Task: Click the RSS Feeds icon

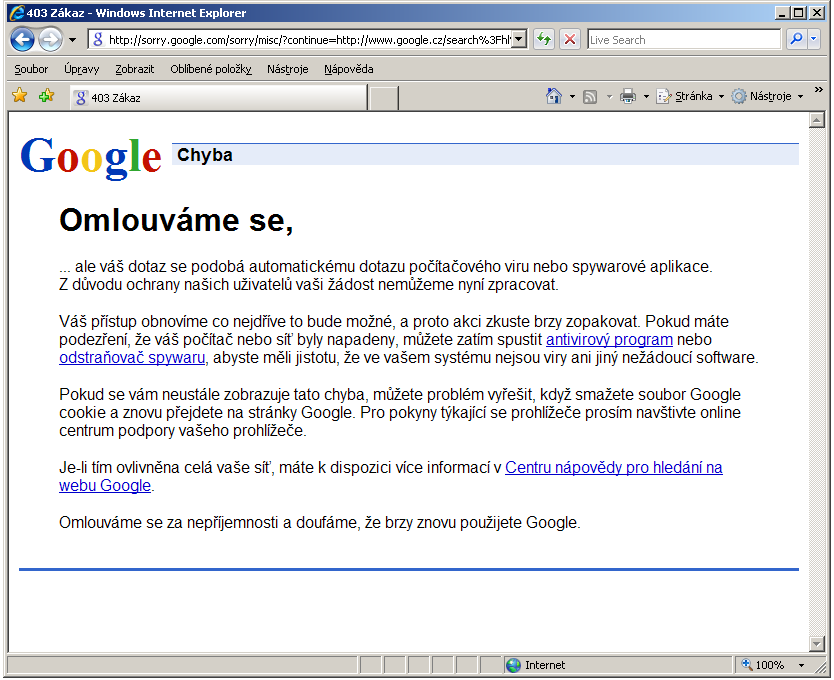Action: pyautogui.click(x=590, y=97)
